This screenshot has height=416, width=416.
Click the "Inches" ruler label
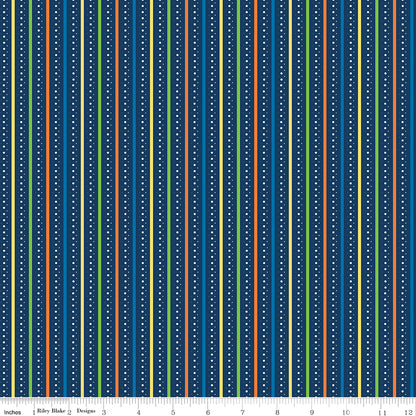click(x=12, y=412)
